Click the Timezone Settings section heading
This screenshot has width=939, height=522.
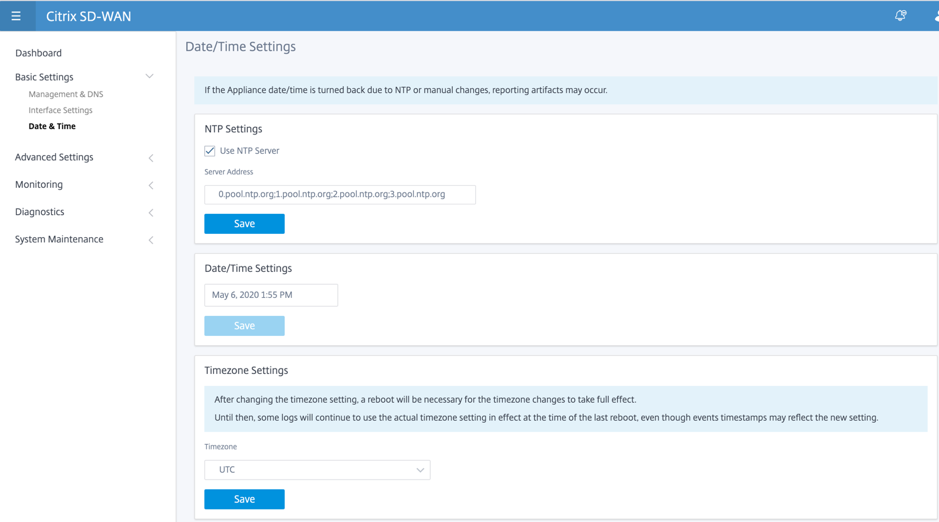(x=246, y=370)
